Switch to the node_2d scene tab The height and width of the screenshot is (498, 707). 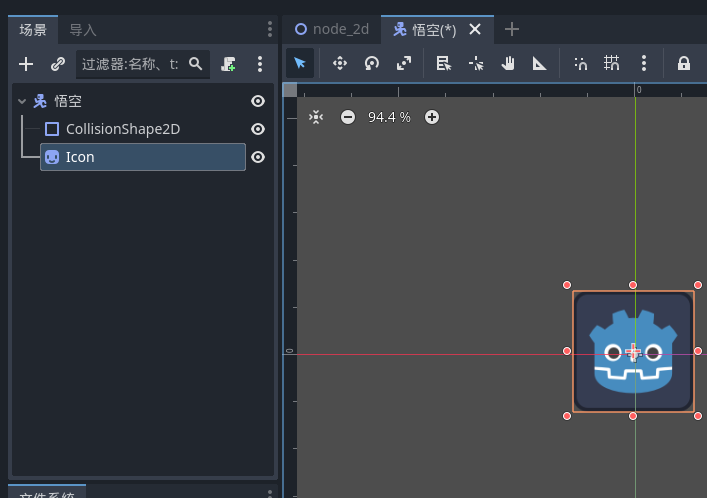[x=332, y=29]
